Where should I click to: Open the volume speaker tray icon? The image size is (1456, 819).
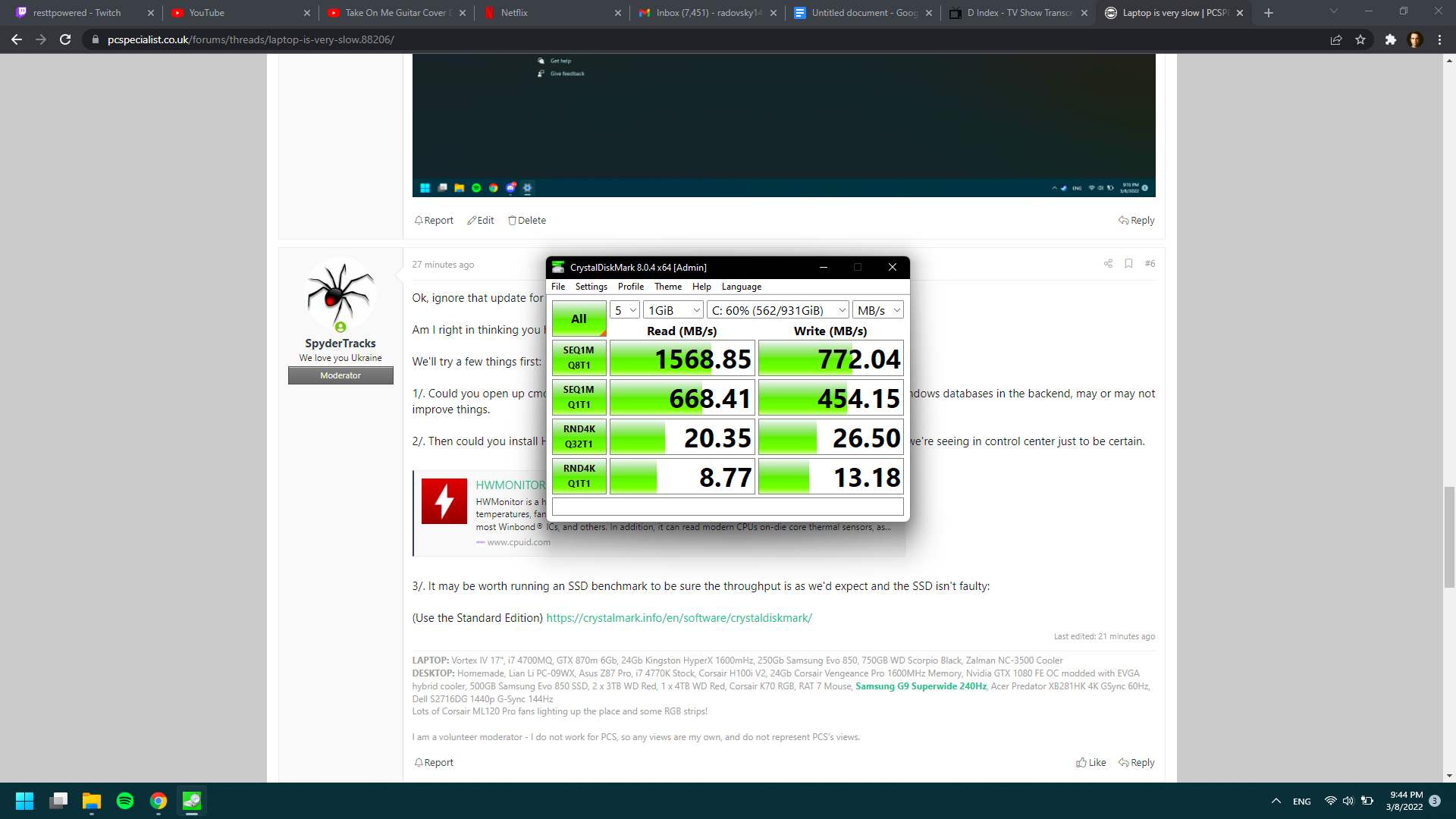click(1348, 801)
